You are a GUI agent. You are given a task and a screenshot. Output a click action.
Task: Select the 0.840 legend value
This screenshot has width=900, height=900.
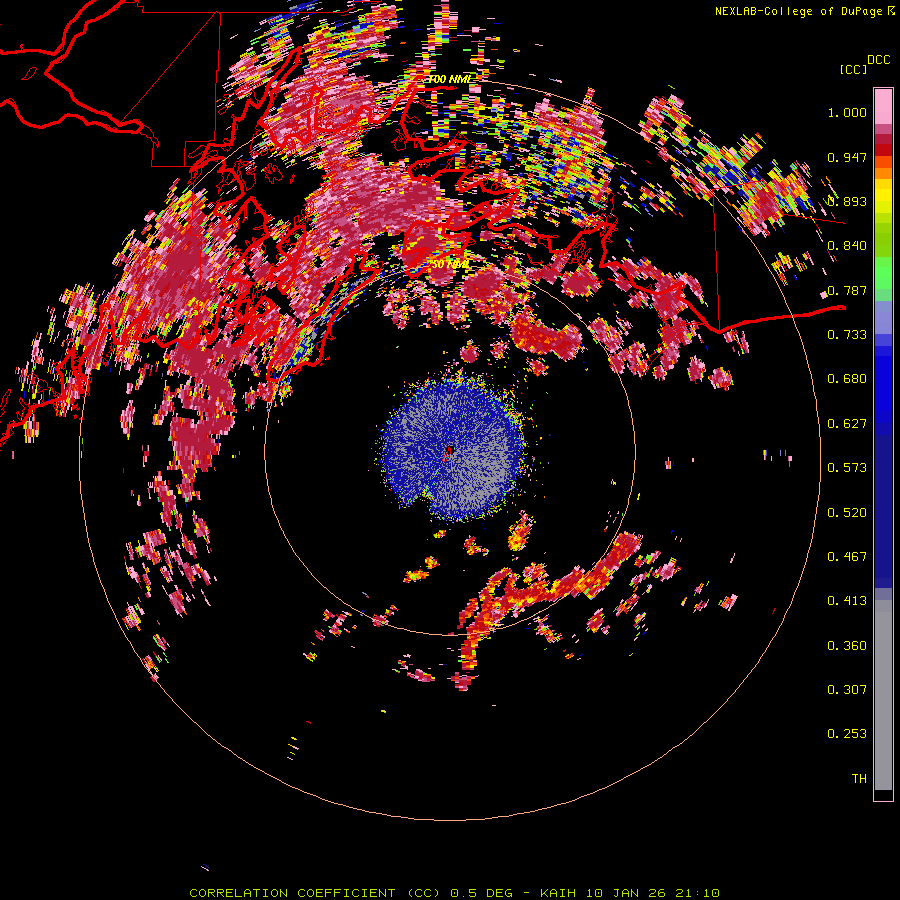[847, 246]
